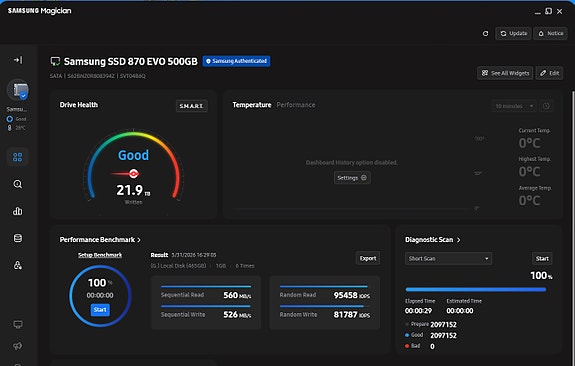The height and width of the screenshot is (366, 575).
Task: Open the 10 minutes interval dropdown
Action: coord(514,106)
